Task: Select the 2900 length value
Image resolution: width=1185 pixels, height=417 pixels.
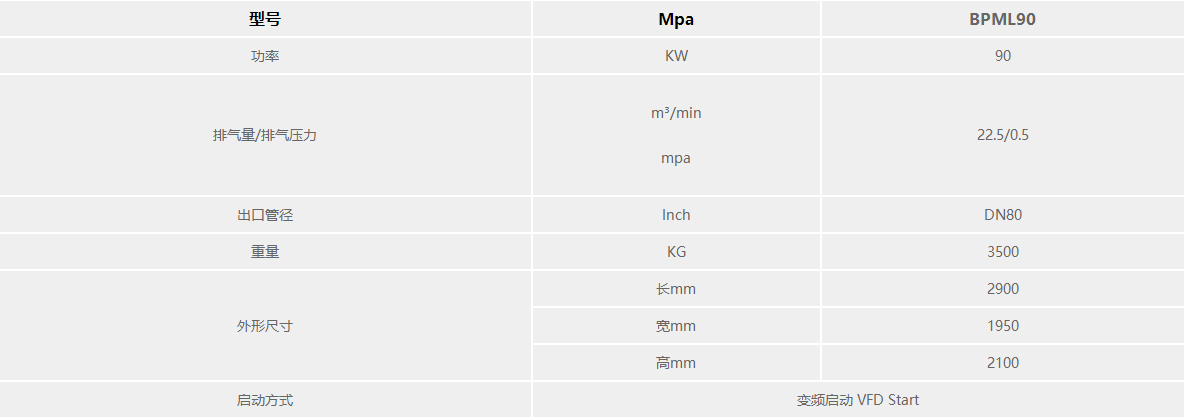Action: coord(1002,289)
